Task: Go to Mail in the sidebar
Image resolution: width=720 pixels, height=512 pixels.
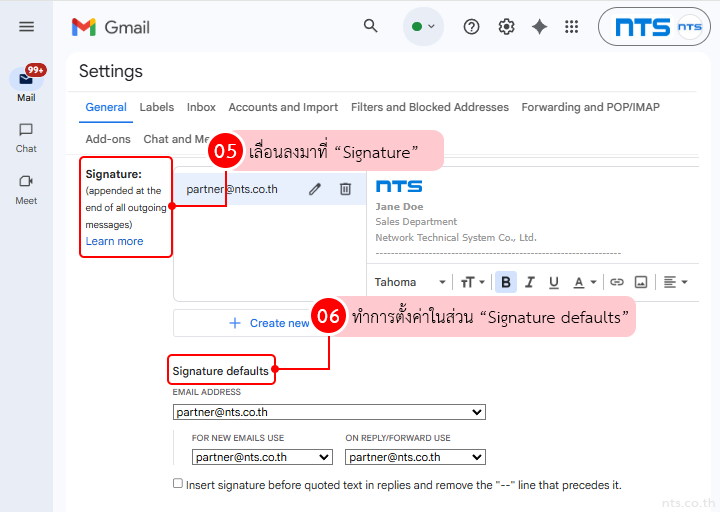Action: [x=26, y=85]
